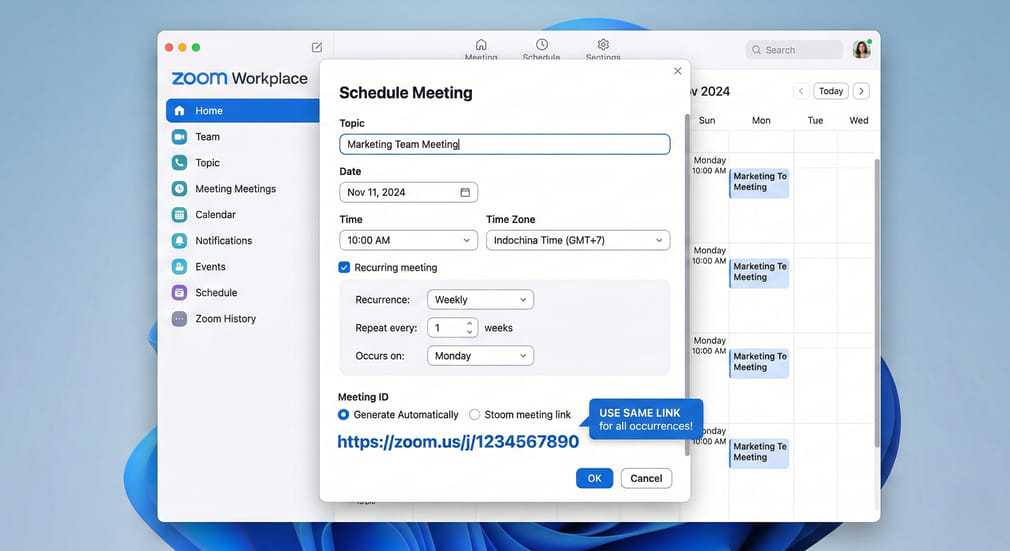1010x551 pixels.
Task: Open the Schedule tab at top
Action: 541,50
